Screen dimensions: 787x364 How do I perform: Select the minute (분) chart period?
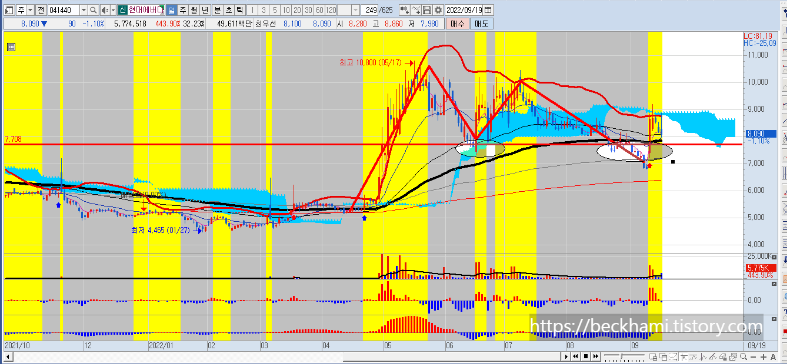coord(217,10)
